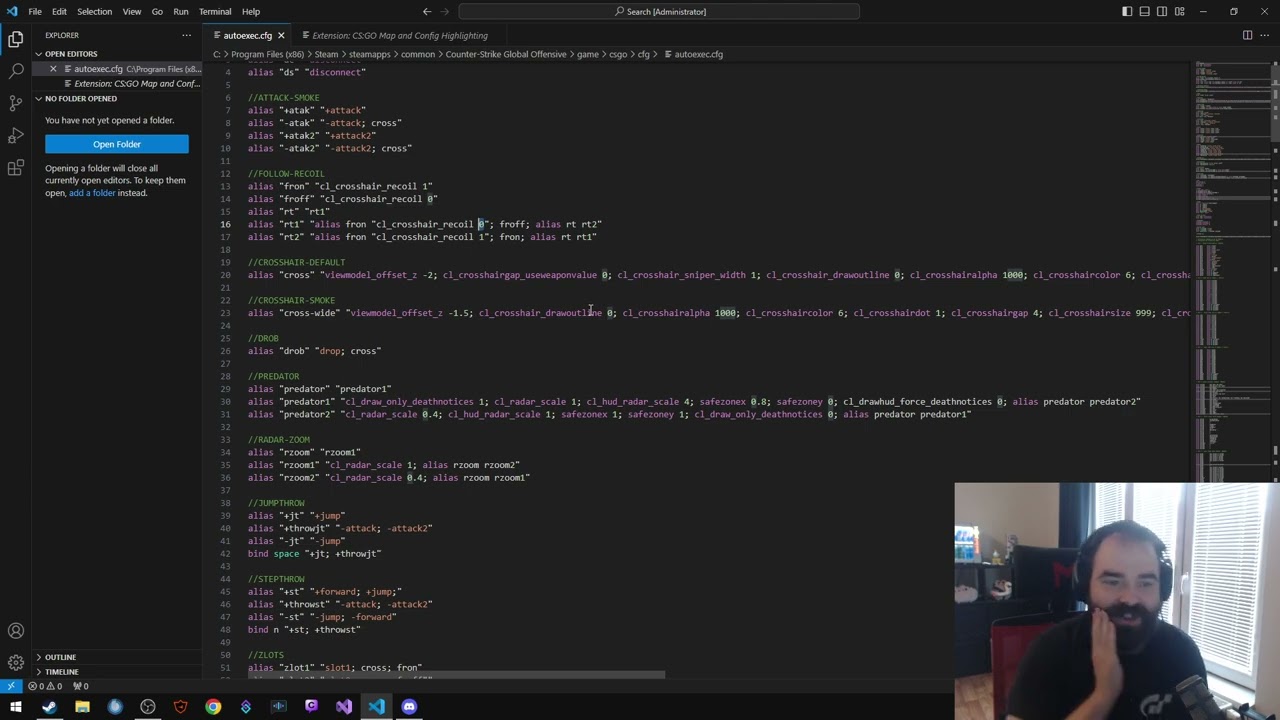Click the remote window indicator in status bar

click(x=10, y=686)
